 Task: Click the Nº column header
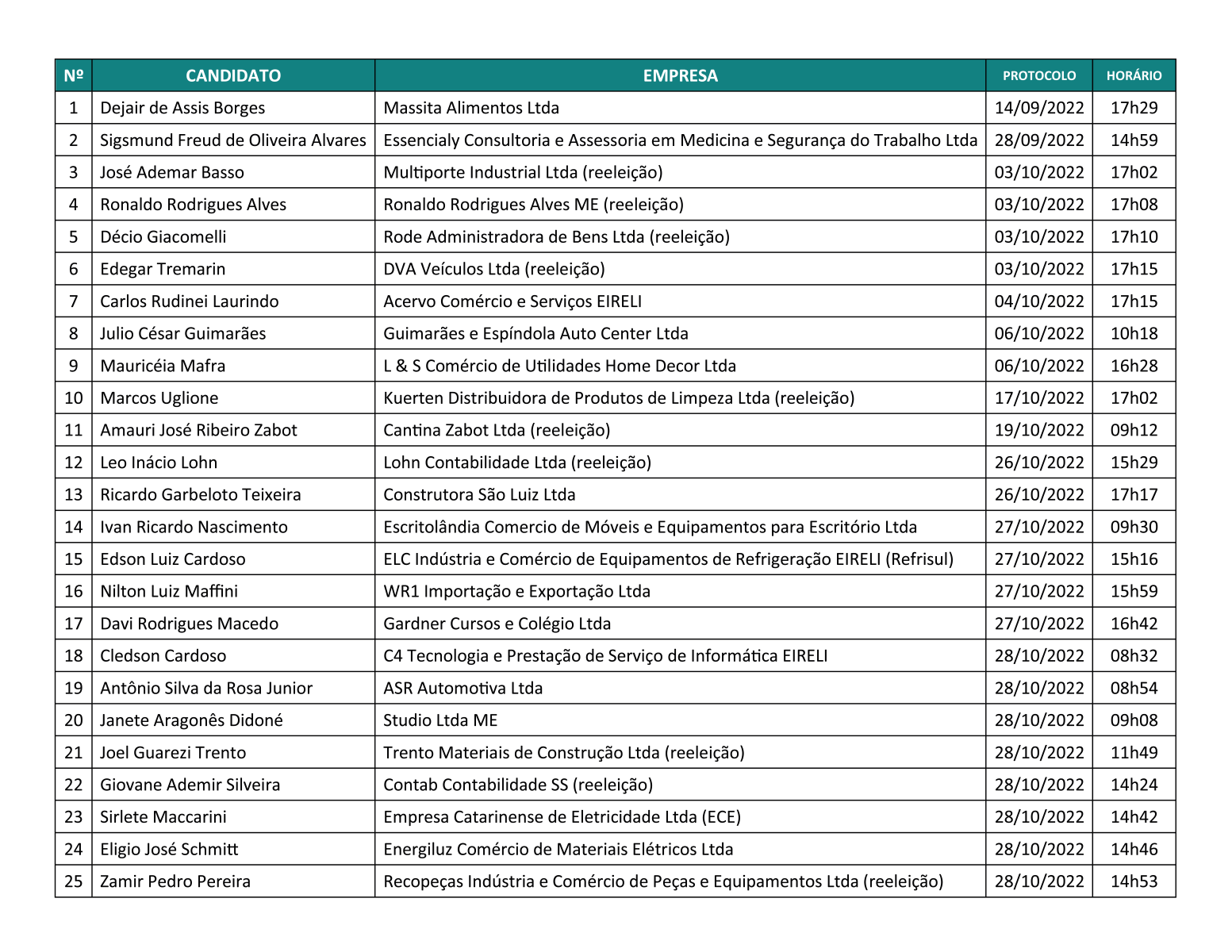pyautogui.click(x=74, y=75)
